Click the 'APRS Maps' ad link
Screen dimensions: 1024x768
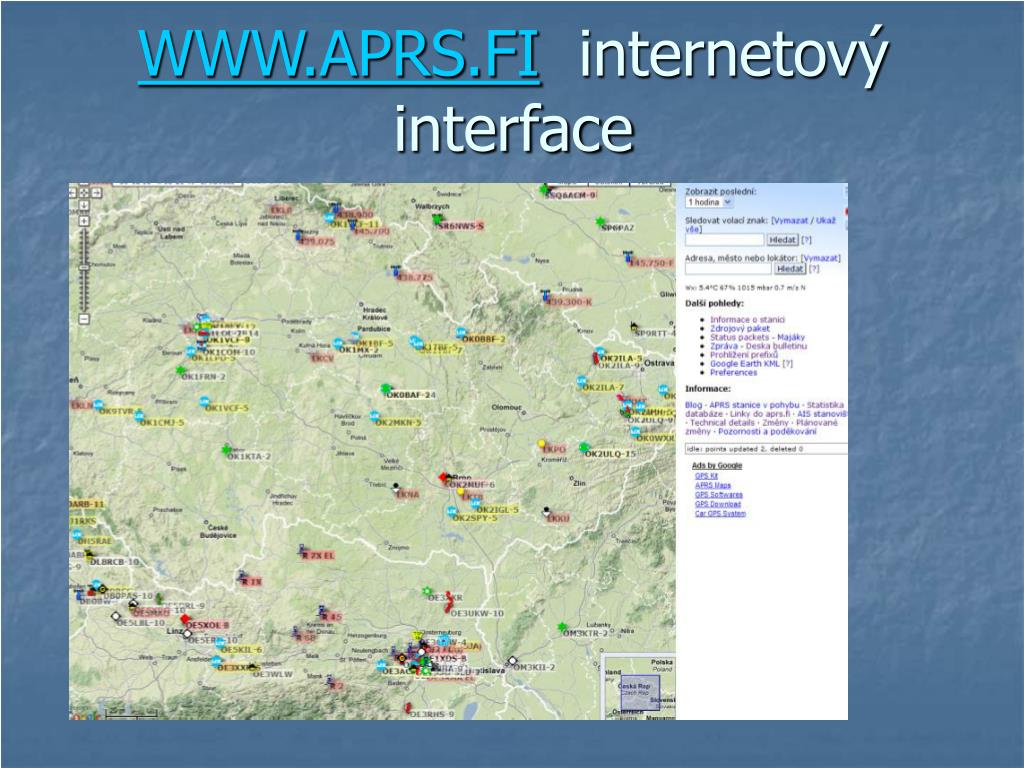[712, 485]
